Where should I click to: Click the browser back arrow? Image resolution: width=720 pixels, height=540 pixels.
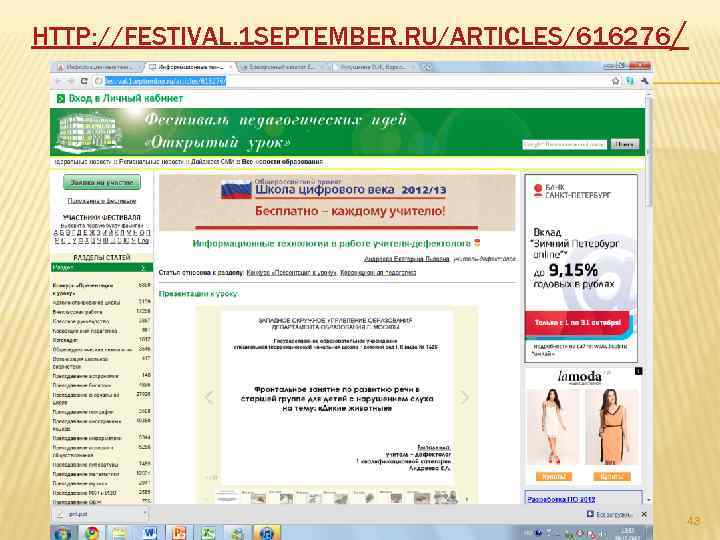[x=58, y=81]
